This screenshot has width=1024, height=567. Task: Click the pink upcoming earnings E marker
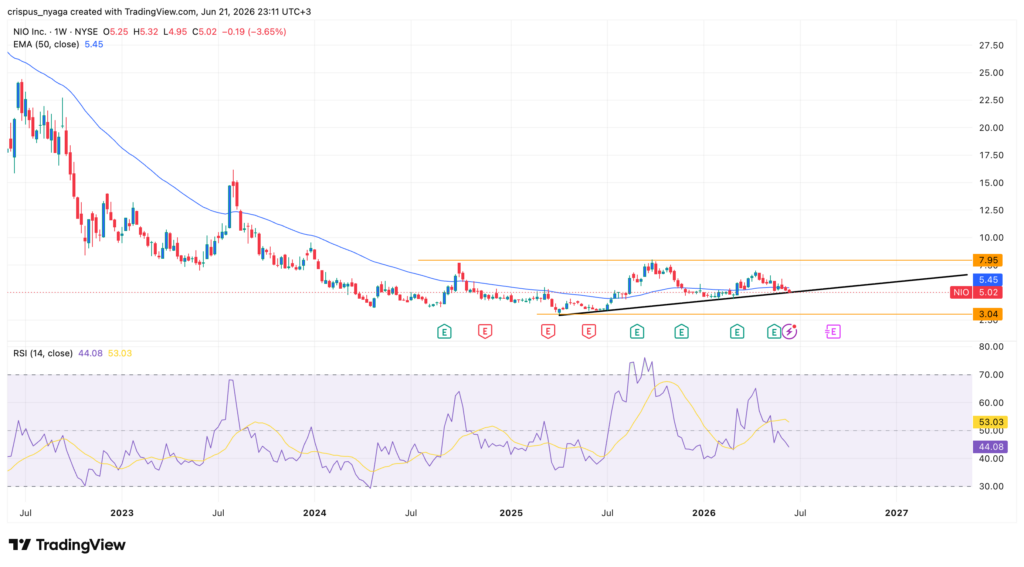[833, 332]
